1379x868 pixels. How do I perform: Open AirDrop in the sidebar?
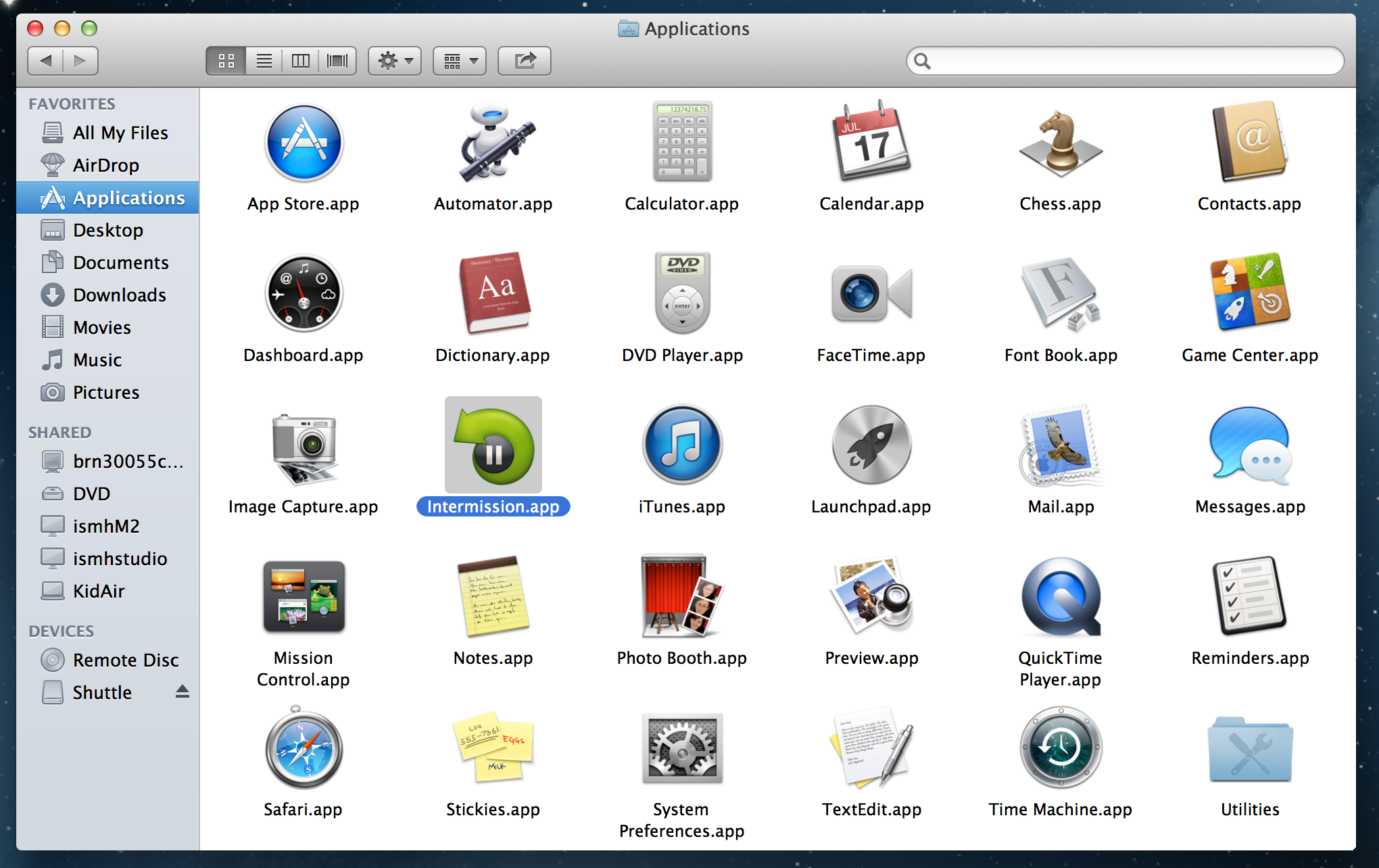108,165
